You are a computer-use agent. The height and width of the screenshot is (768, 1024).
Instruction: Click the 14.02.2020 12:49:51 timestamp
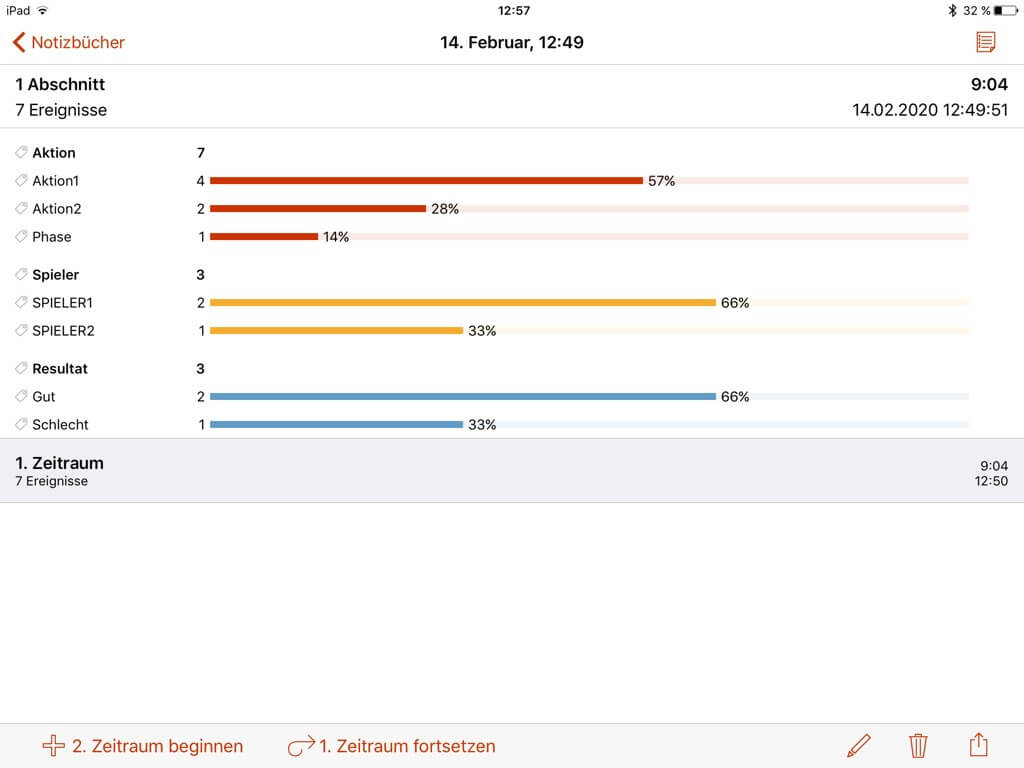point(930,110)
